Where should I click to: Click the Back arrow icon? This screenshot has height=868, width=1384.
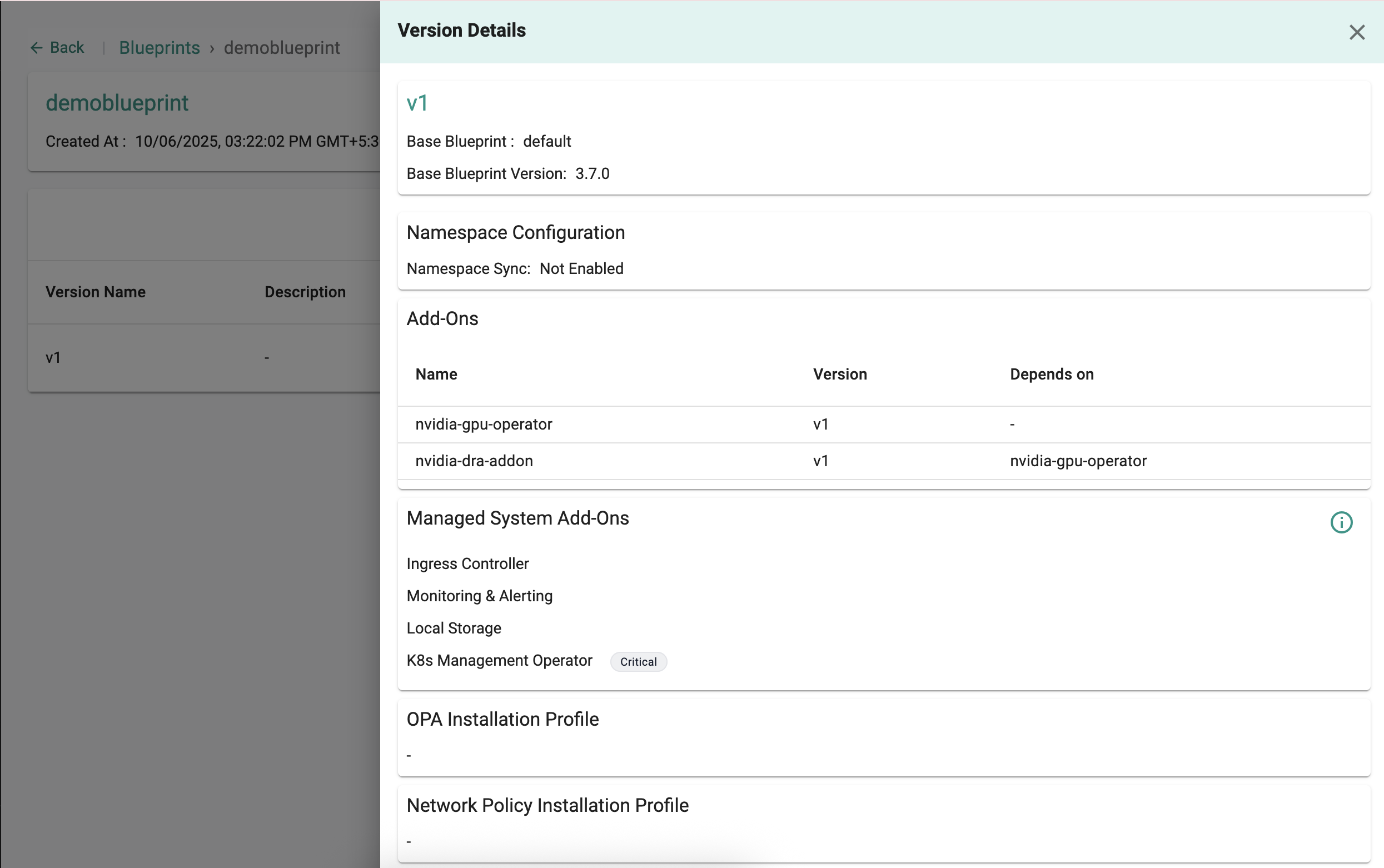point(36,48)
